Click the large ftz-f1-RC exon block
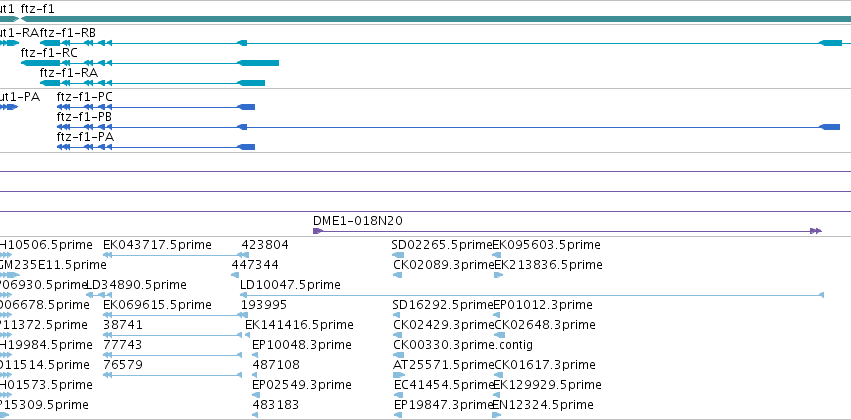This screenshot has width=851, height=420. coord(258,63)
